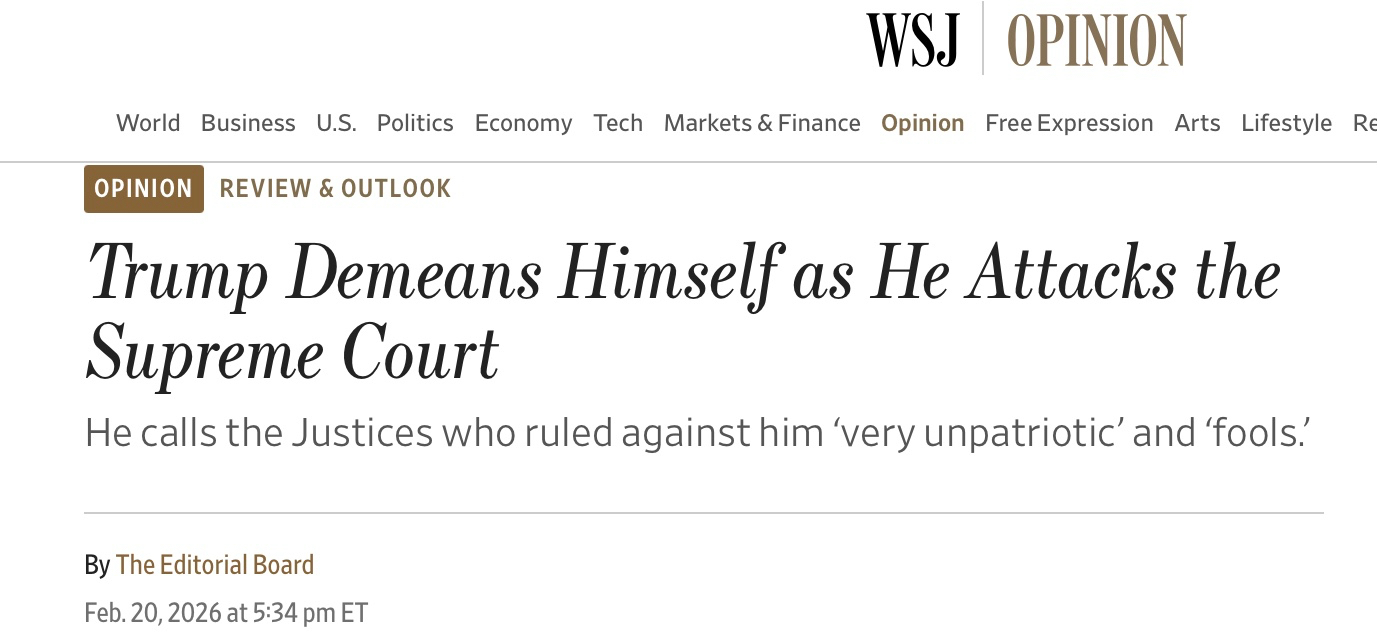This screenshot has width=1377, height=636.
Task: Navigate to the Politics section
Action: [x=415, y=123]
